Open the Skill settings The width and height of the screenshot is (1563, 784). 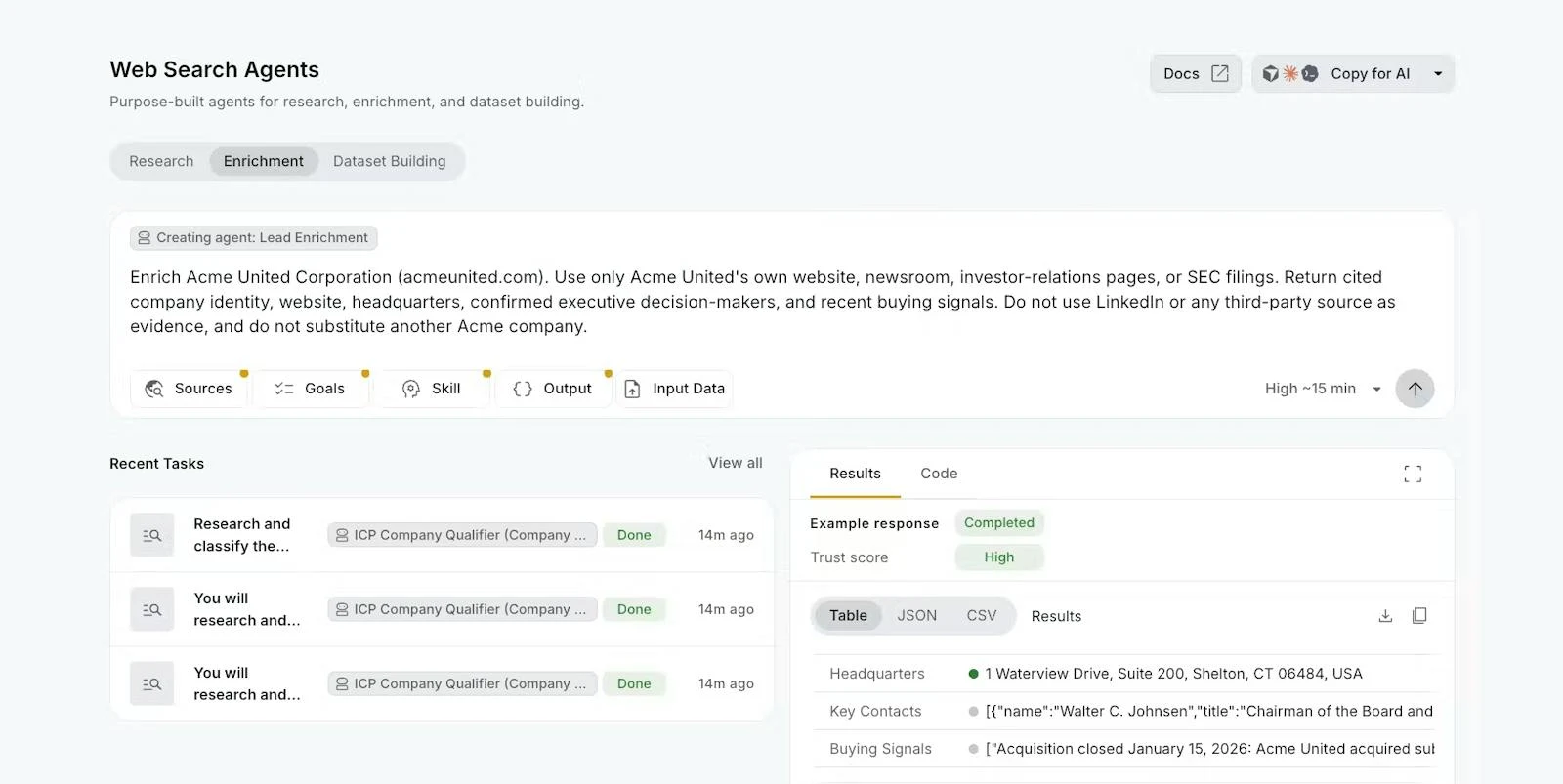point(432,389)
